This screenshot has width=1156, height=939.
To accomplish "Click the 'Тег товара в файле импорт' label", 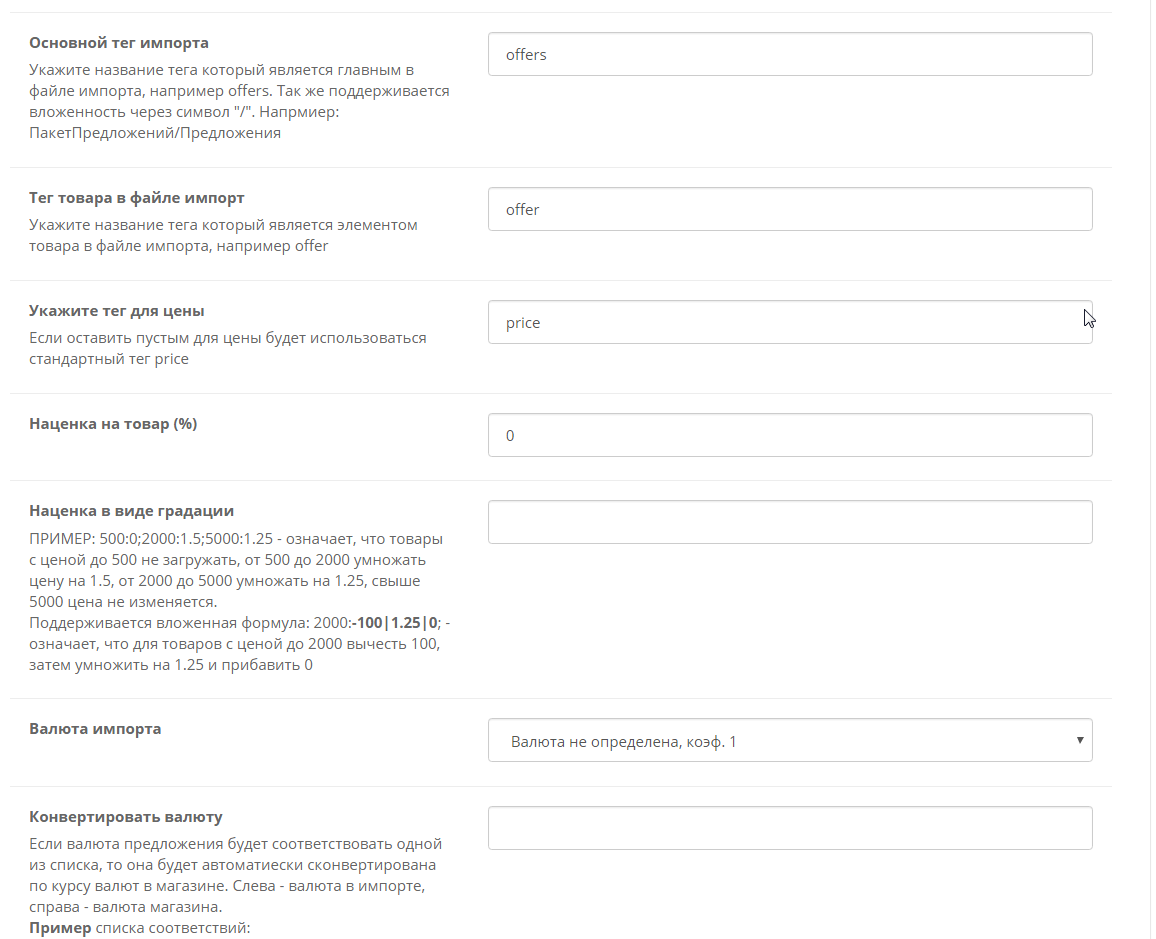I will 136,198.
